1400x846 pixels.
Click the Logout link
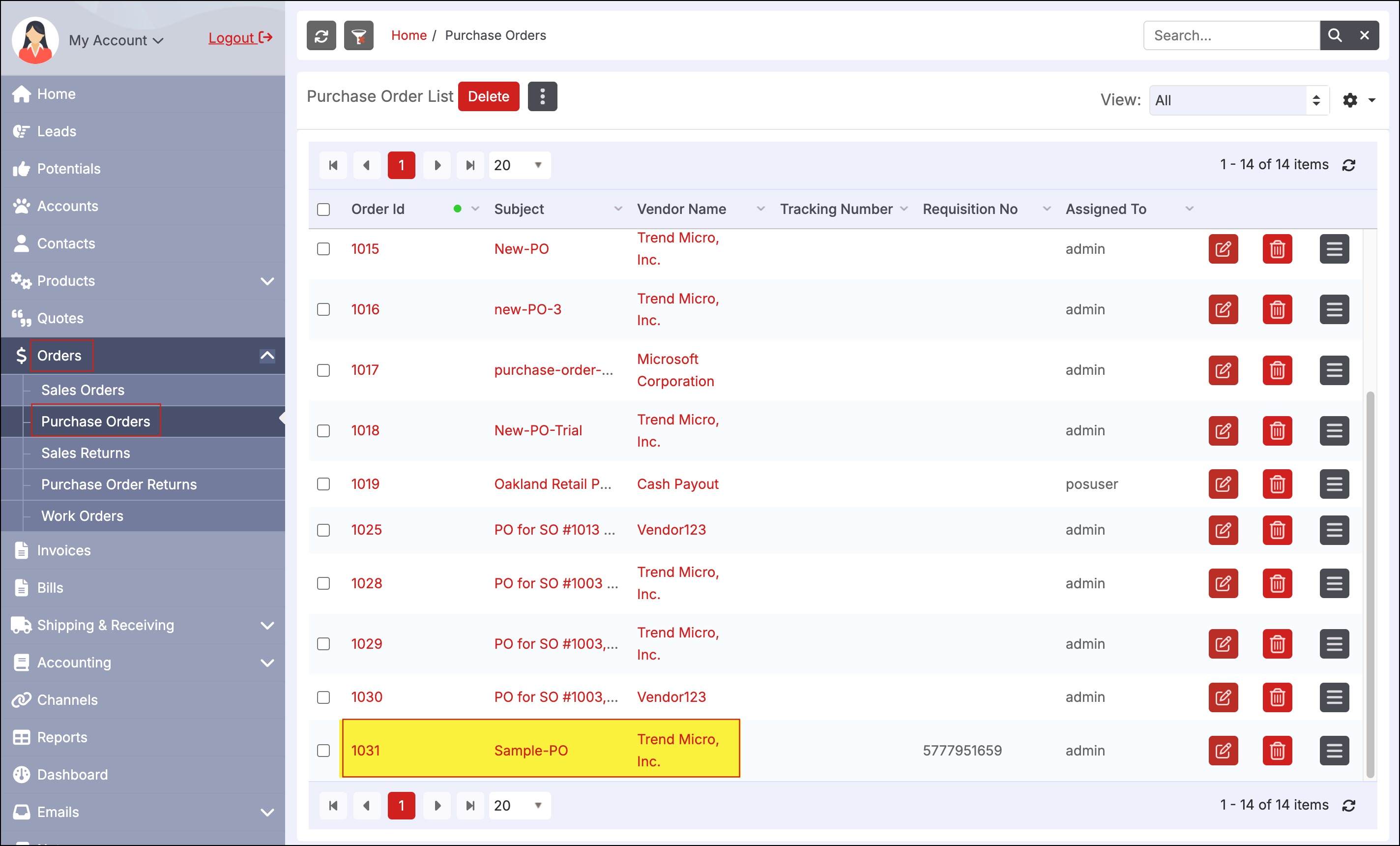240,38
